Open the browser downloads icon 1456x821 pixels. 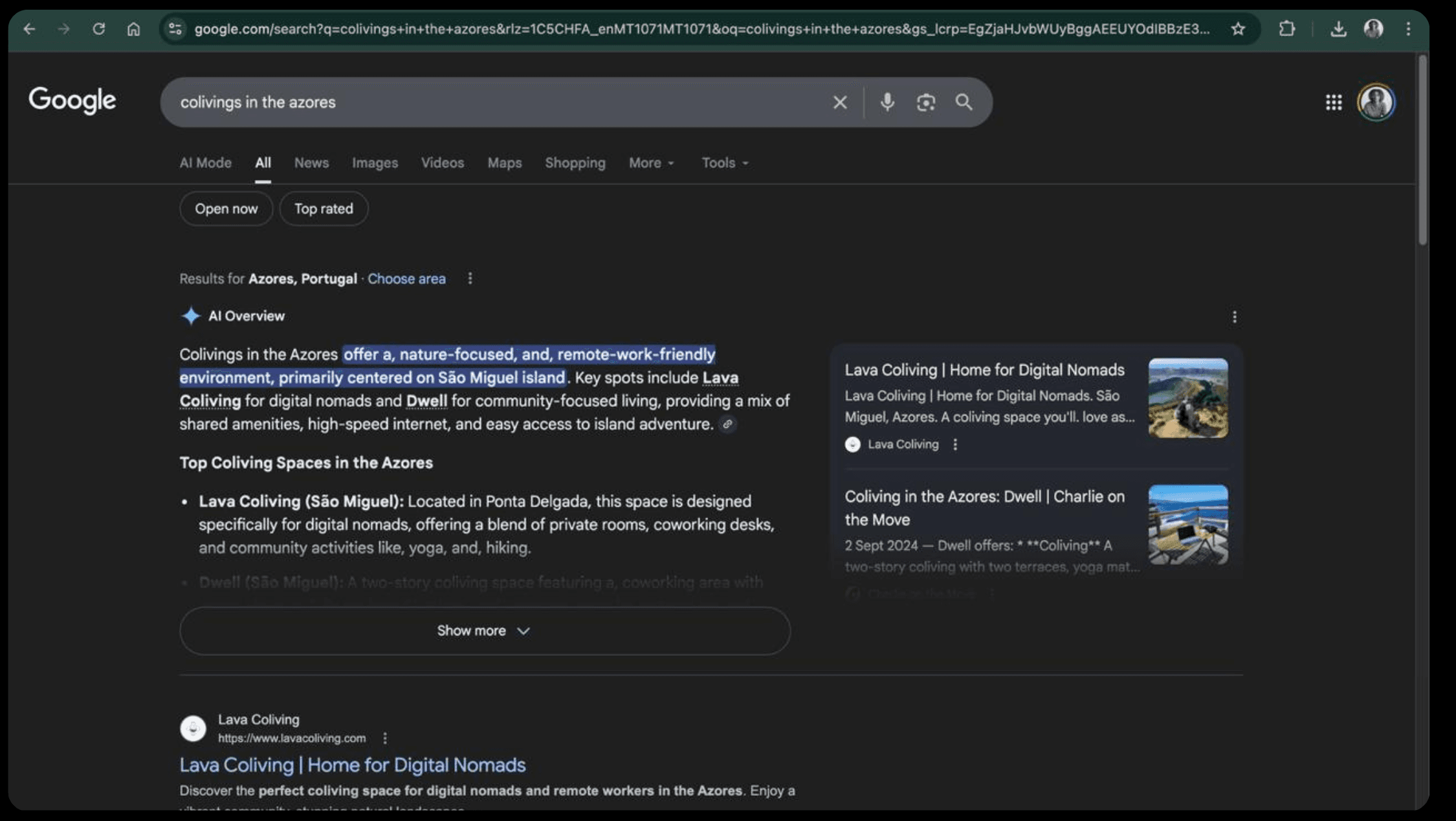point(1338,29)
